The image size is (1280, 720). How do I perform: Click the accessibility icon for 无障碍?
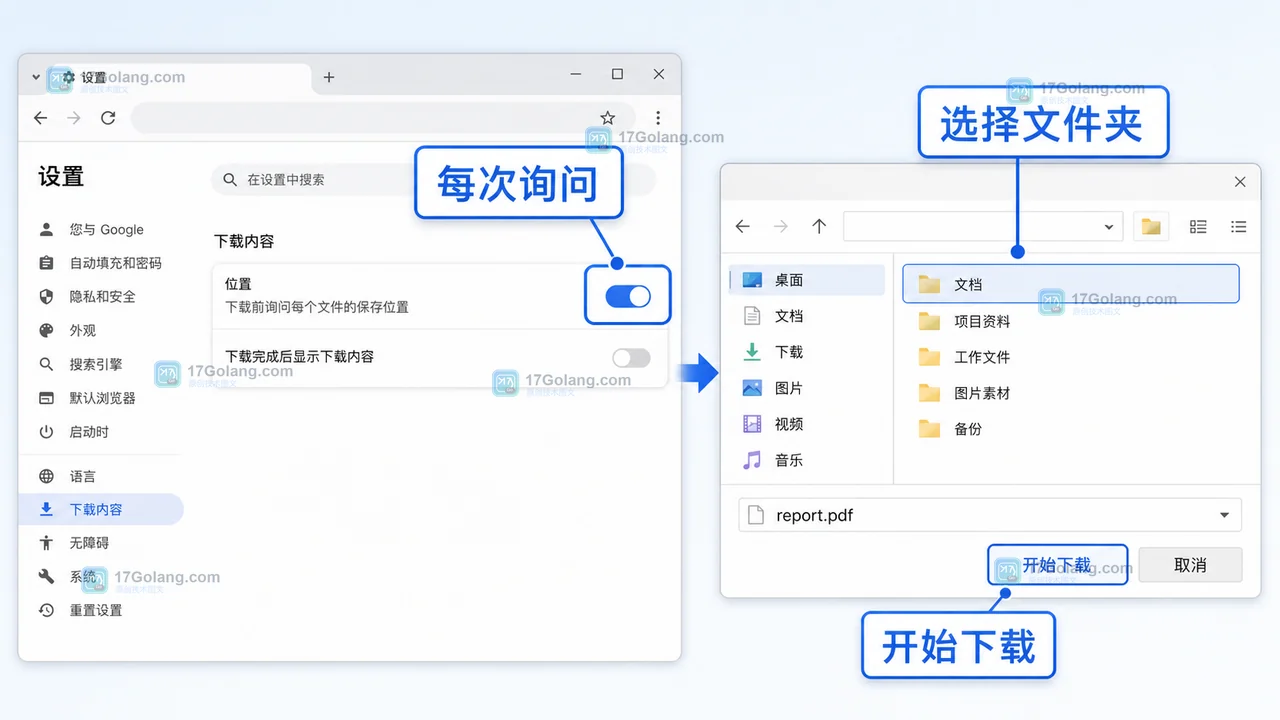pyautogui.click(x=46, y=543)
